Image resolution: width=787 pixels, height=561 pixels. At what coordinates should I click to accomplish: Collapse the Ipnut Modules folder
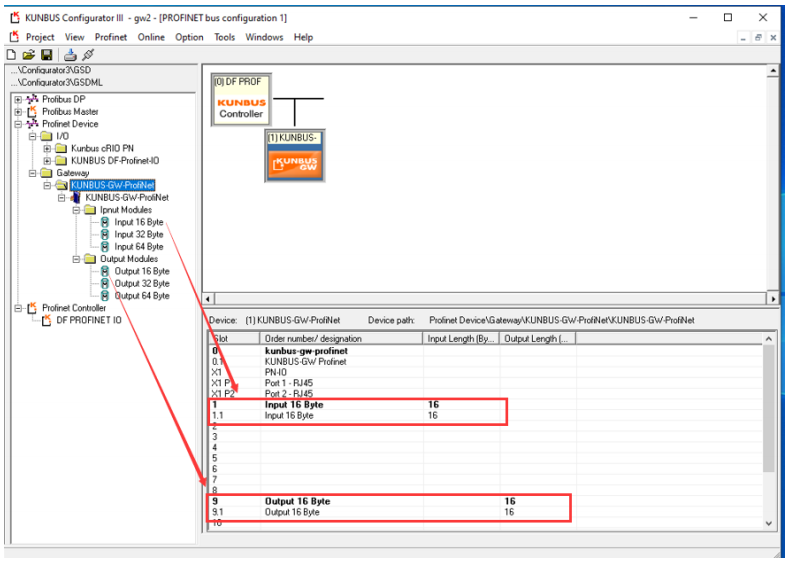[x=76, y=210]
